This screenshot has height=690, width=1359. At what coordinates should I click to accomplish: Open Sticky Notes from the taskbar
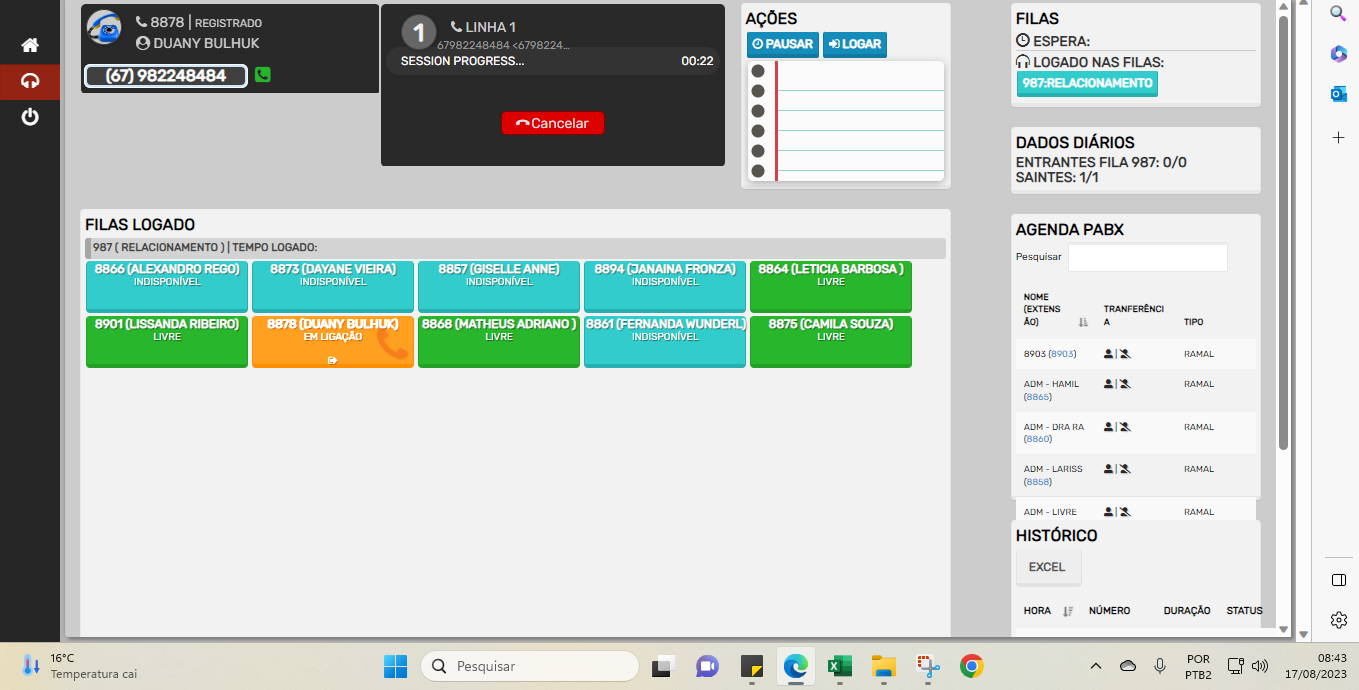[751, 666]
